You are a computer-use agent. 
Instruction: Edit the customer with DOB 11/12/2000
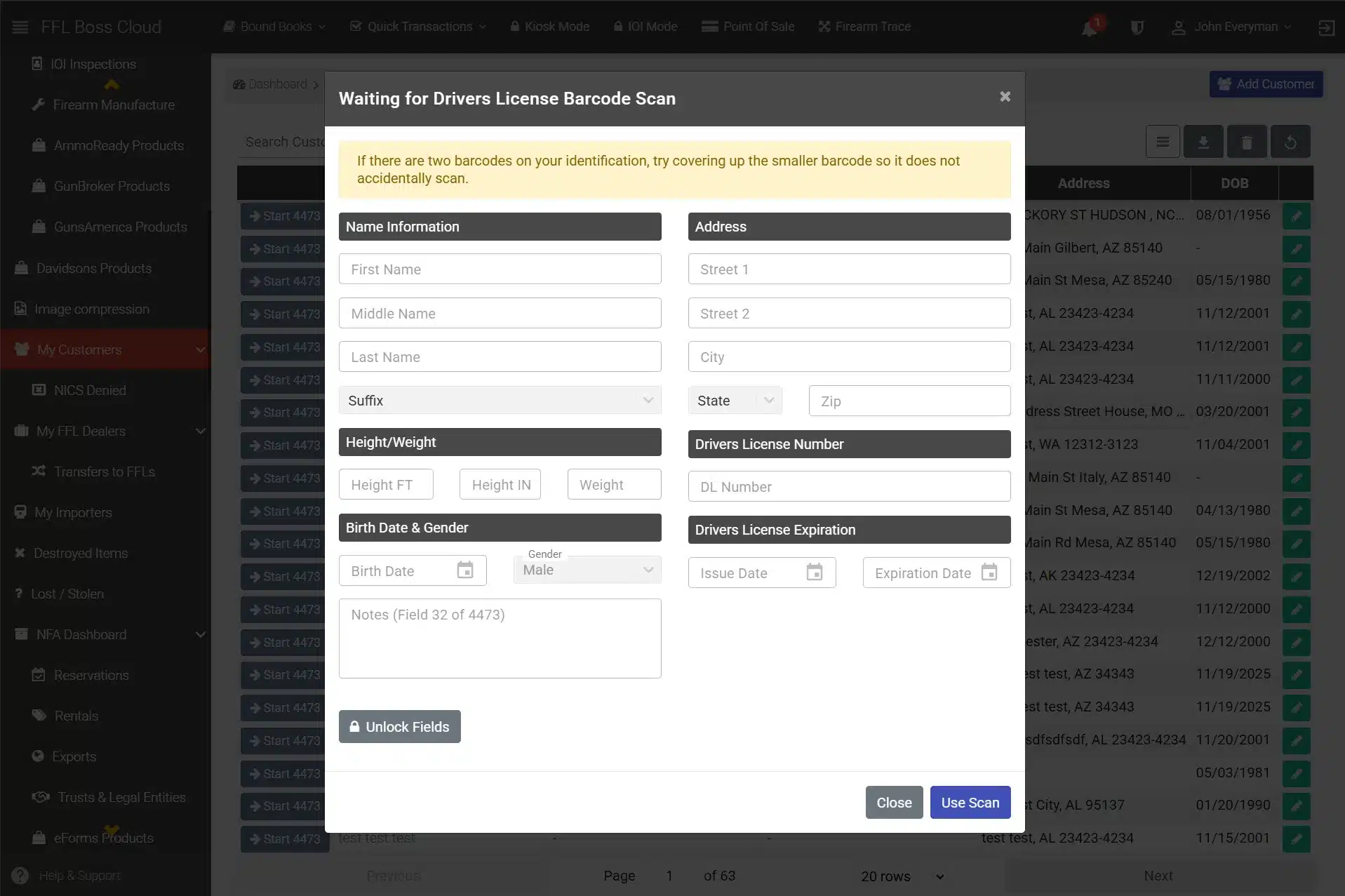click(1297, 609)
